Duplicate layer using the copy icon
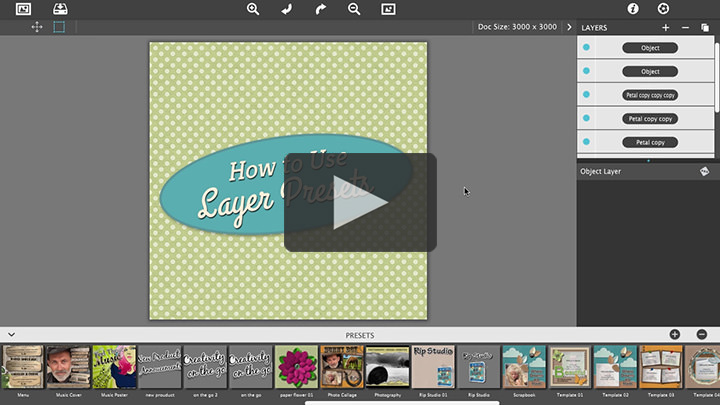This screenshot has height=405, width=720. pyautogui.click(x=705, y=27)
